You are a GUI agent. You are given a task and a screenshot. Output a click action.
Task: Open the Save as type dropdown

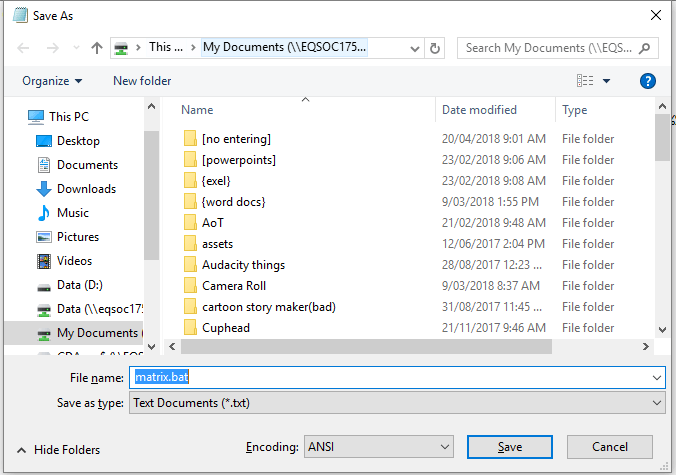pyautogui.click(x=397, y=403)
